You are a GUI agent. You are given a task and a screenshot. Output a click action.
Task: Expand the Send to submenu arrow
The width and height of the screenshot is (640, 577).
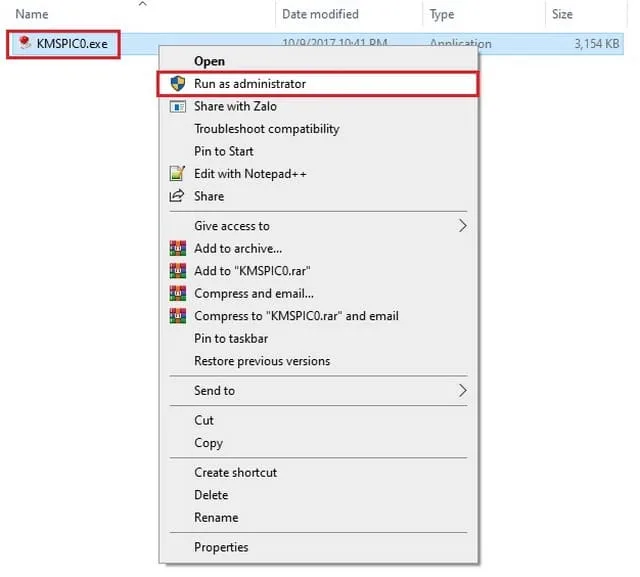(x=462, y=390)
